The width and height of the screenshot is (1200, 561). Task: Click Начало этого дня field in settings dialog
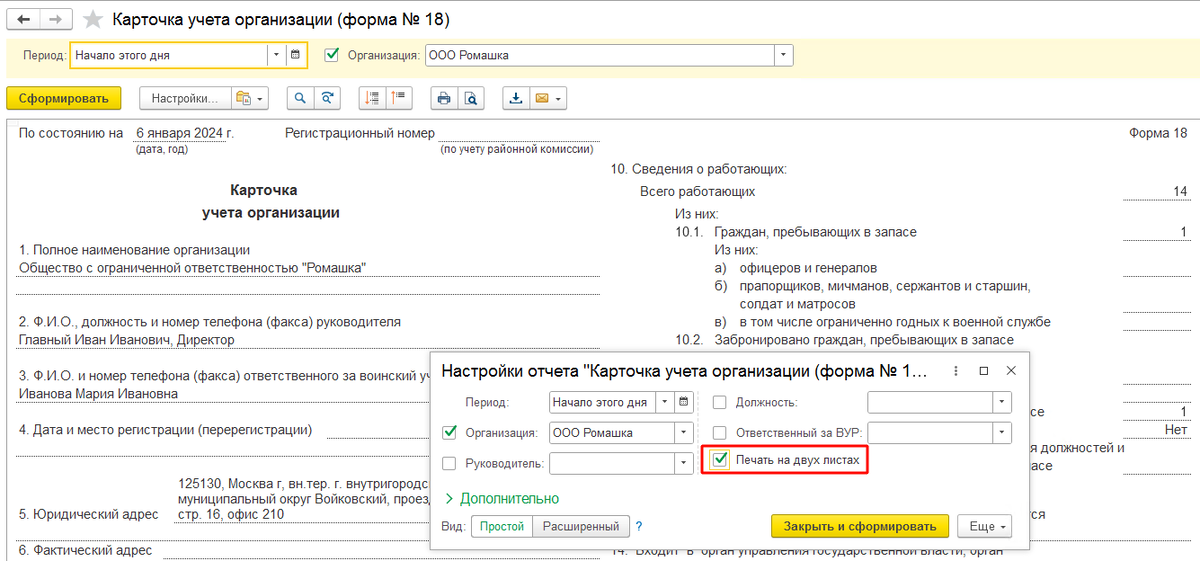[x=603, y=402]
